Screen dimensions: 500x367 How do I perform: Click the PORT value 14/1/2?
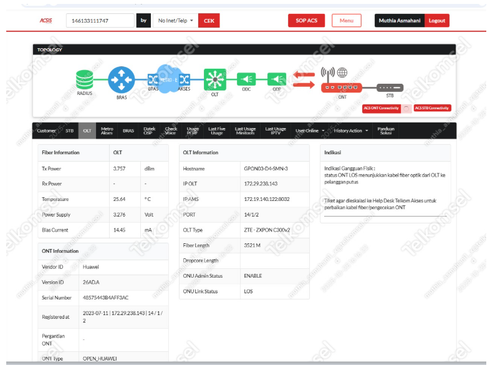251,215
